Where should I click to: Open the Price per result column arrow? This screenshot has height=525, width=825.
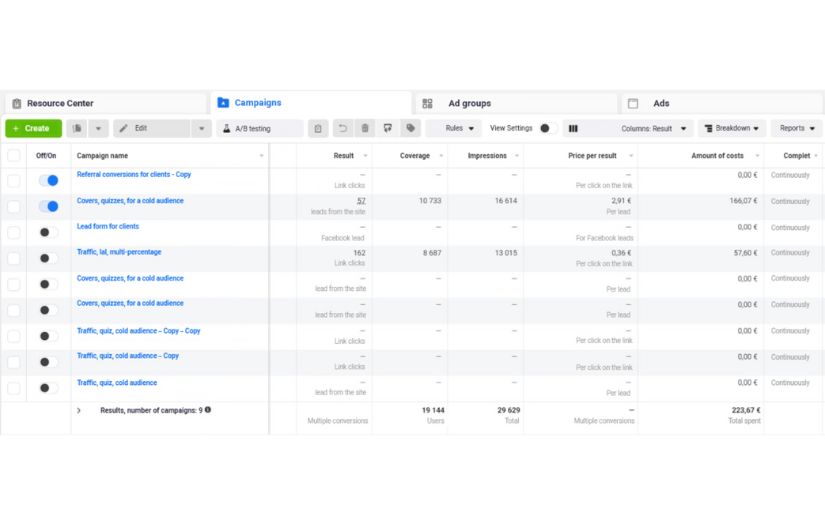tap(631, 156)
